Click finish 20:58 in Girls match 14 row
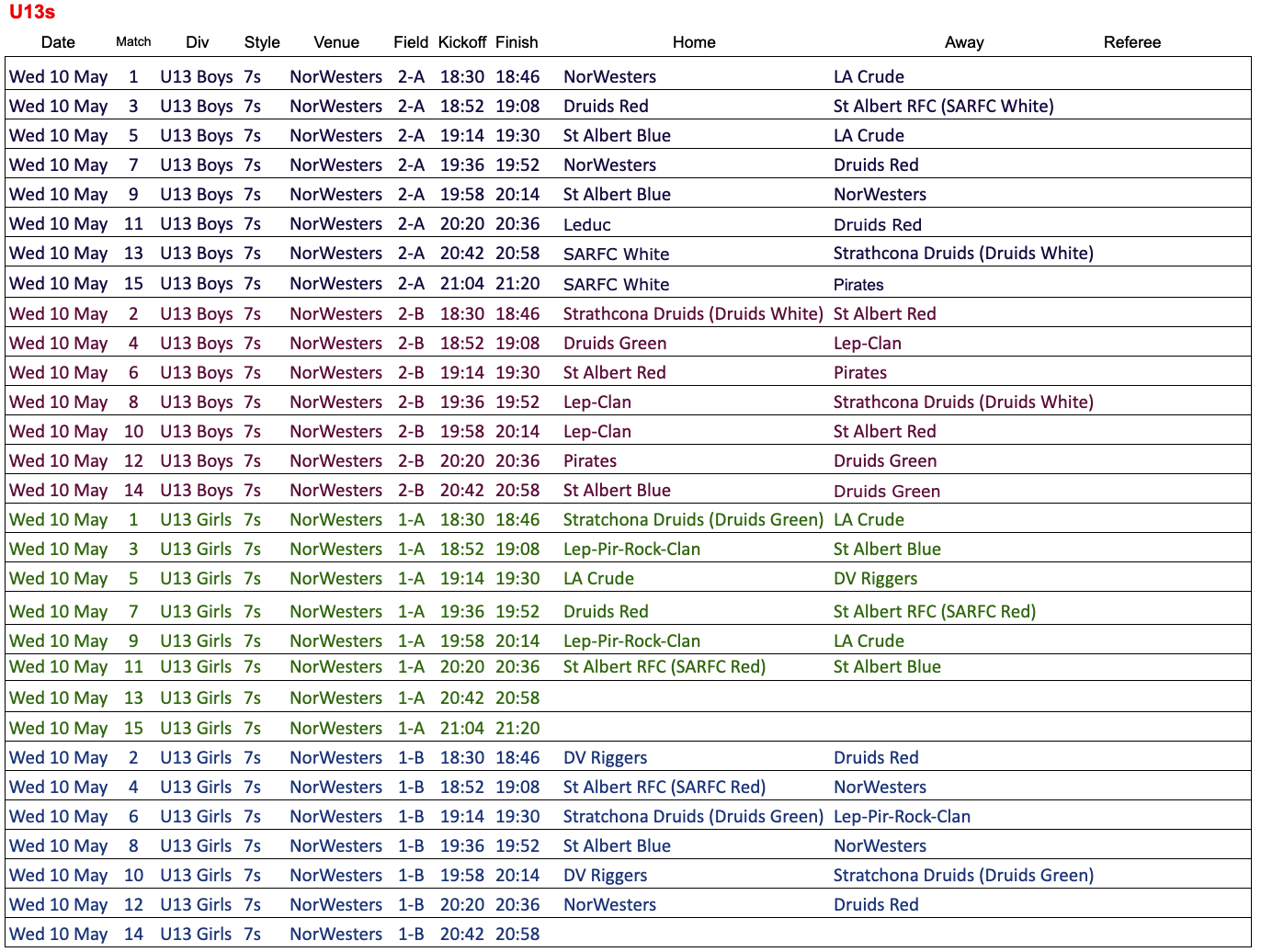Viewport: 1261px width, 952px height. click(x=517, y=935)
